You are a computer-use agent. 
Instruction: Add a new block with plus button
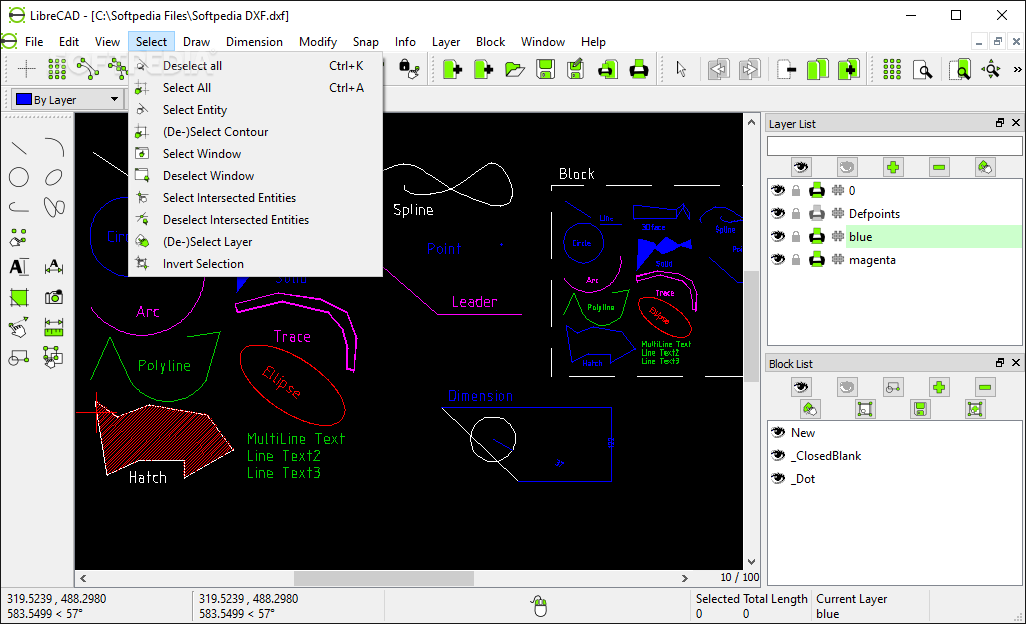(939, 387)
